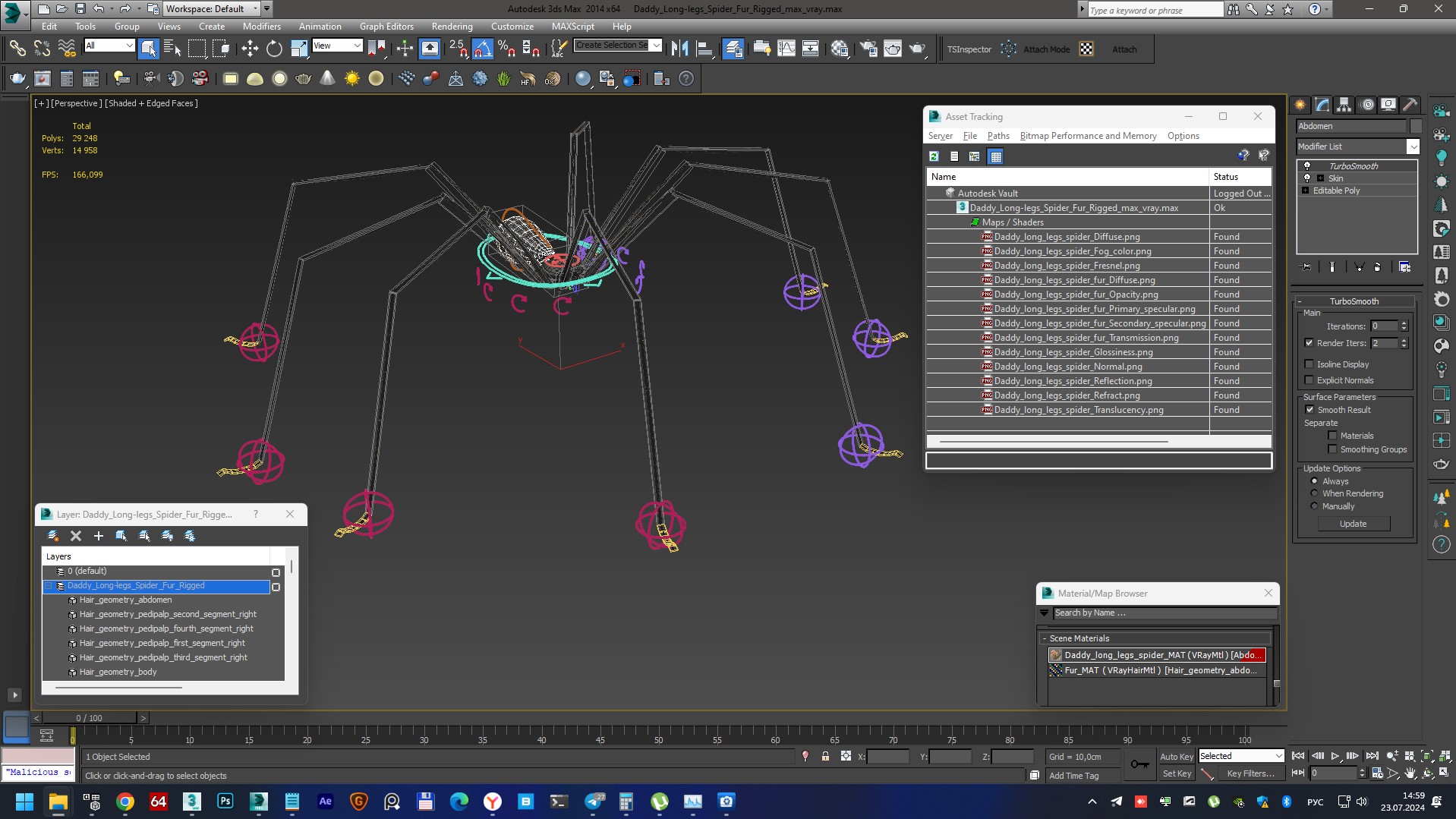Open the reference coordinate View dropdown
Image resolution: width=1456 pixels, height=819 pixels.
click(x=337, y=46)
